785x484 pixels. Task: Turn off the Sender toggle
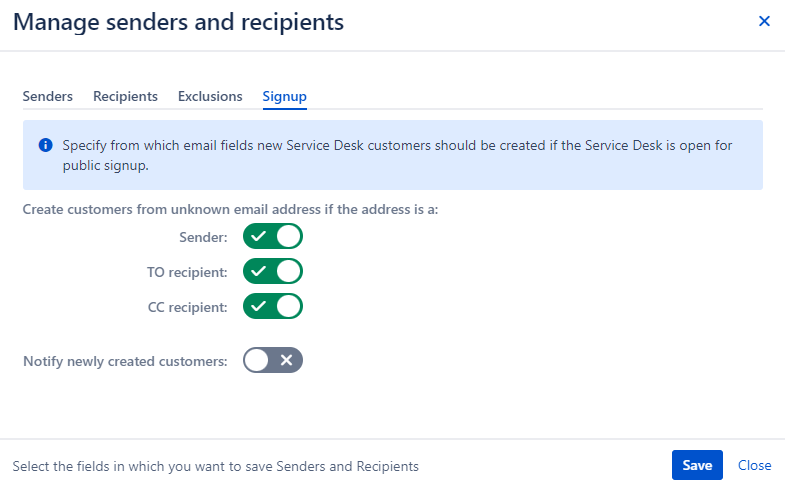coord(273,236)
